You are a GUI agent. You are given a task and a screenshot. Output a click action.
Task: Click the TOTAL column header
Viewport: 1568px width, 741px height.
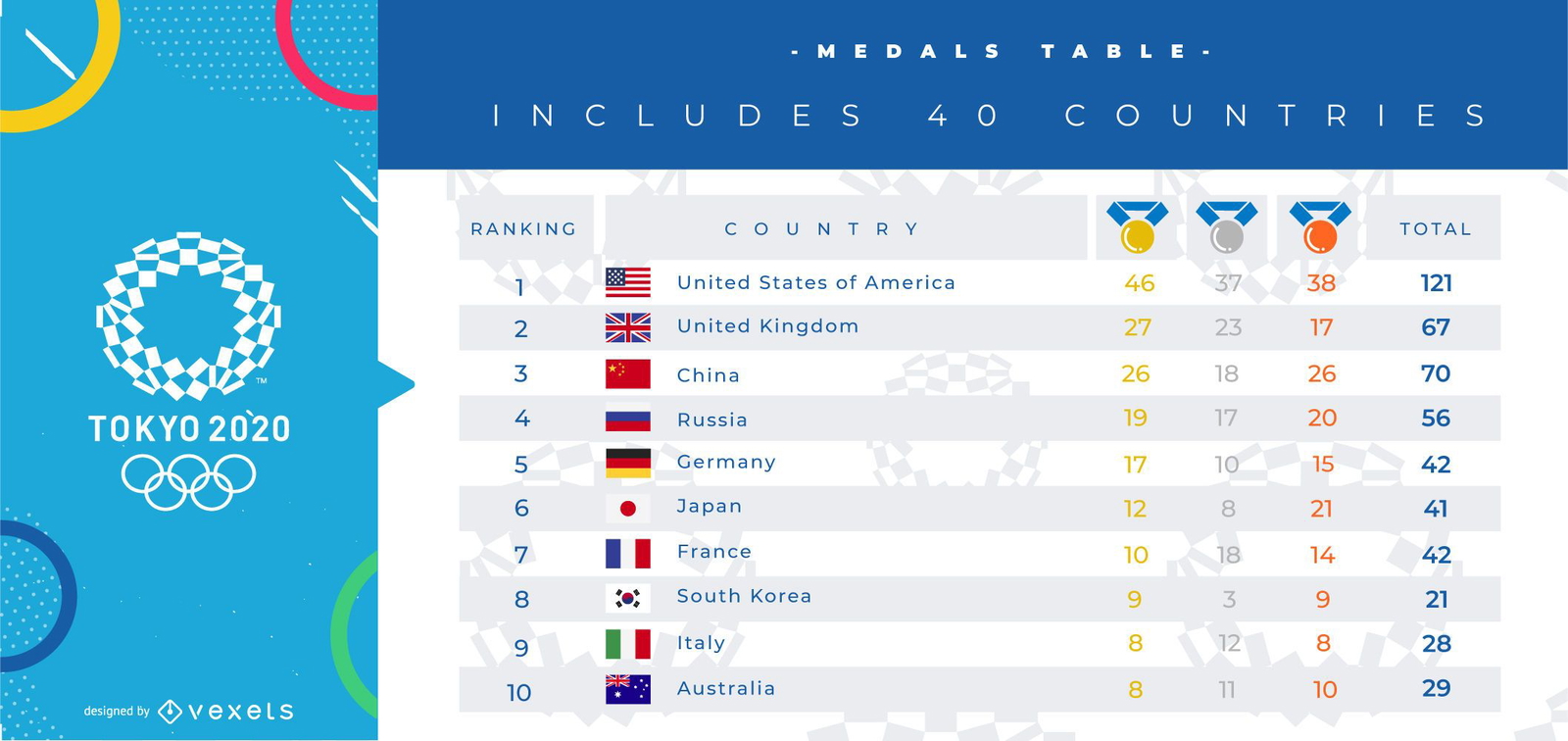tap(1435, 229)
